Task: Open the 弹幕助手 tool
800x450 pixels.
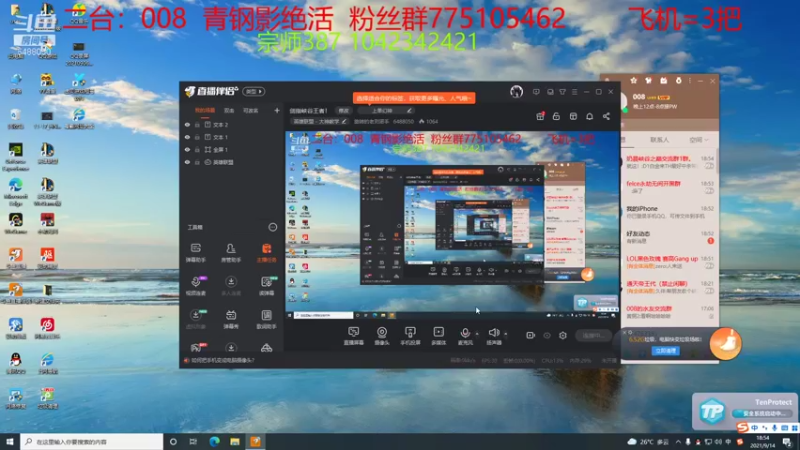Action: pyautogui.click(x=195, y=253)
